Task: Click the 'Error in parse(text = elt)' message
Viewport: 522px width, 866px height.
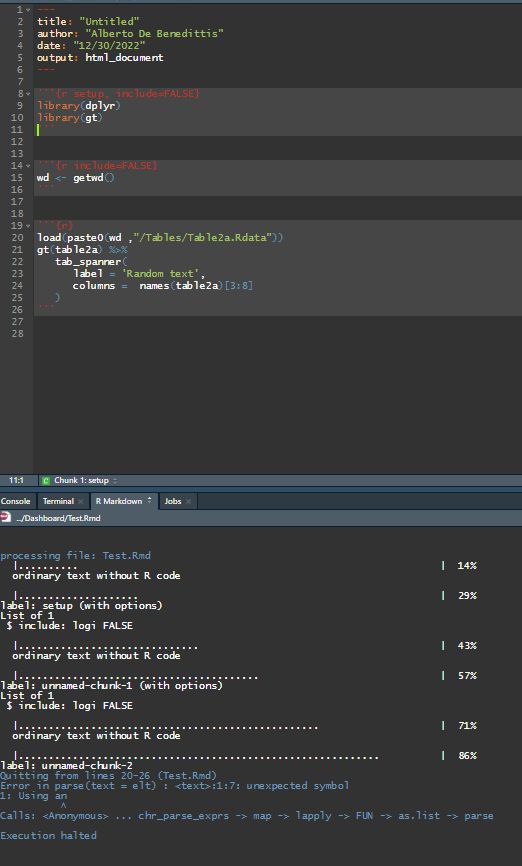Action: (175, 785)
